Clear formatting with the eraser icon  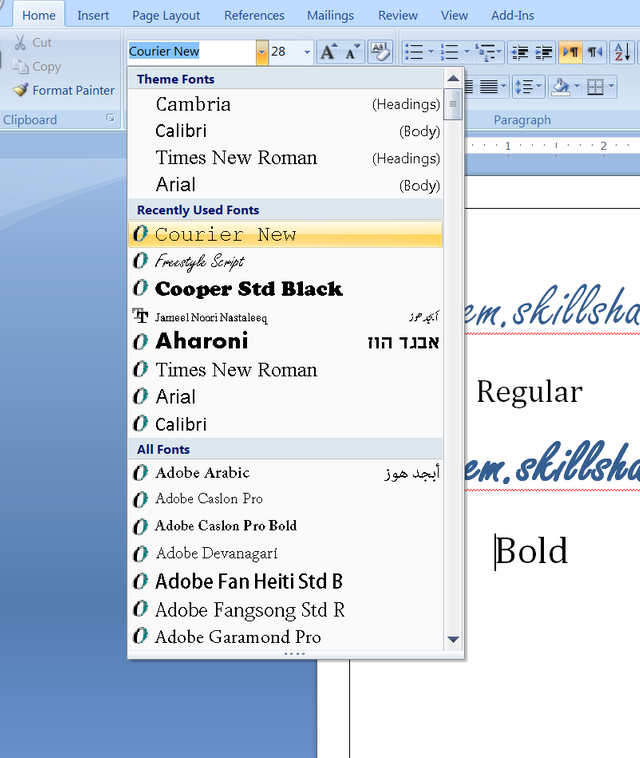point(380,52)
